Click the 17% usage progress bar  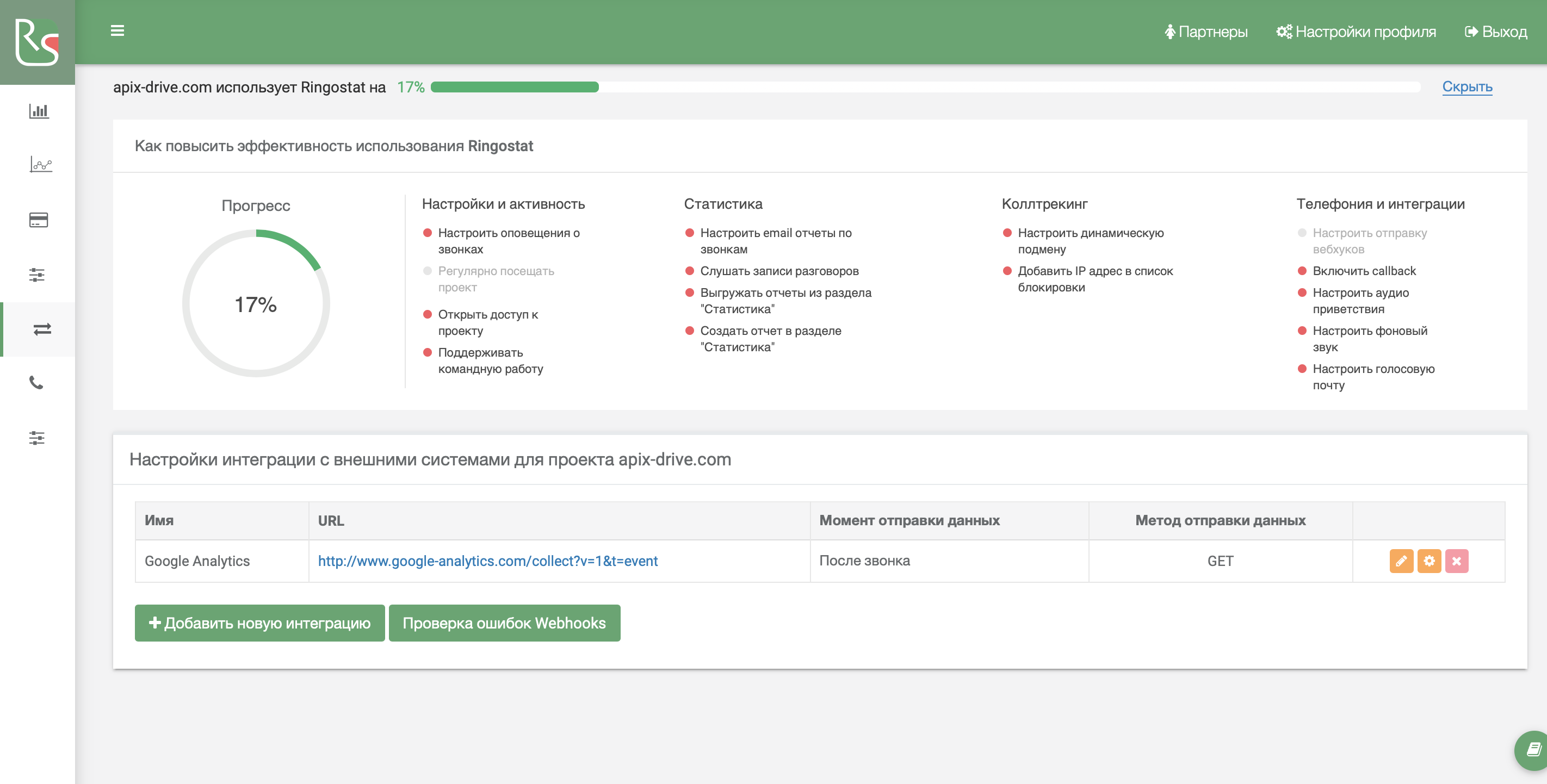pos(925,87)
